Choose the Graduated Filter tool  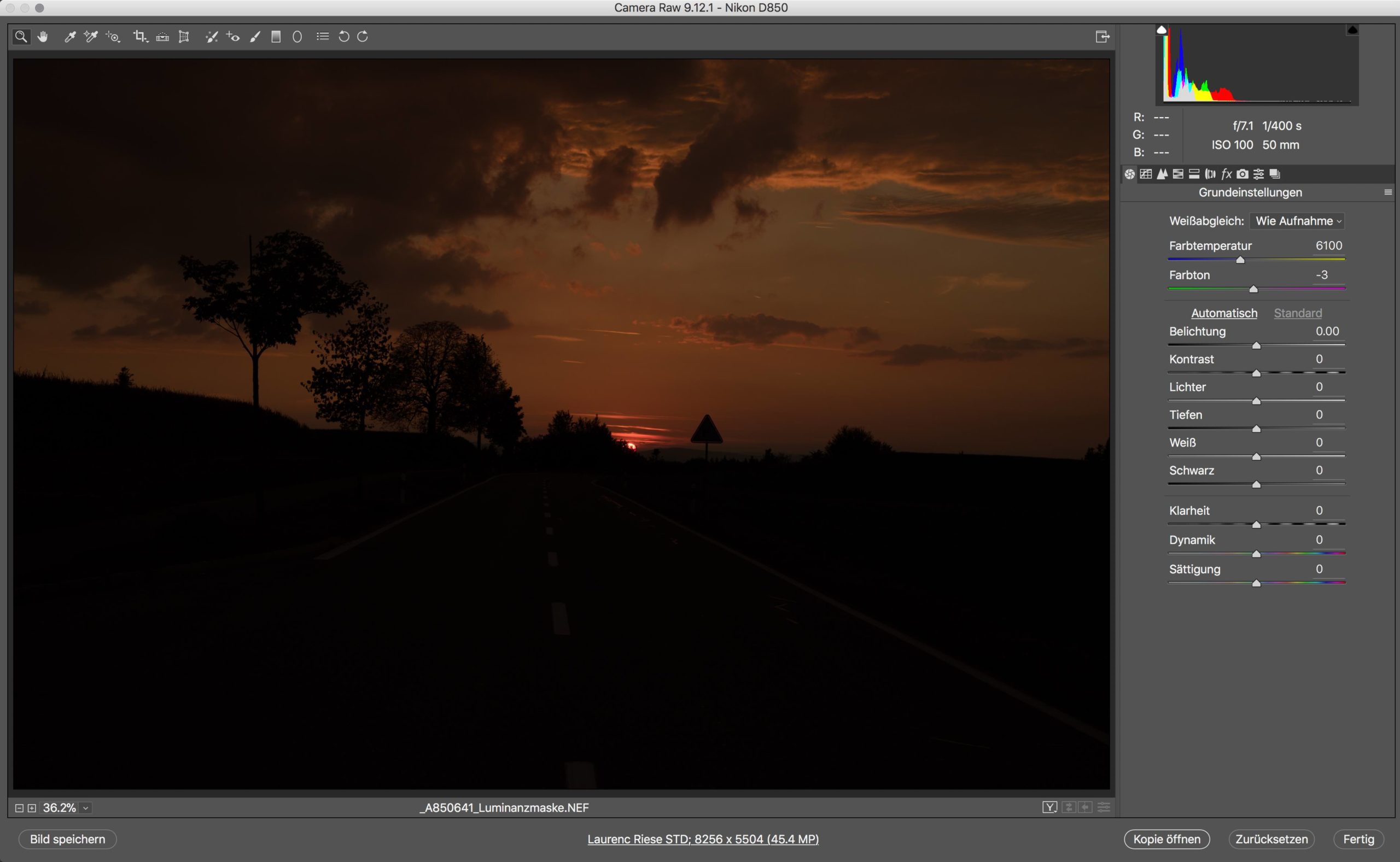click(x=276, y=37)
